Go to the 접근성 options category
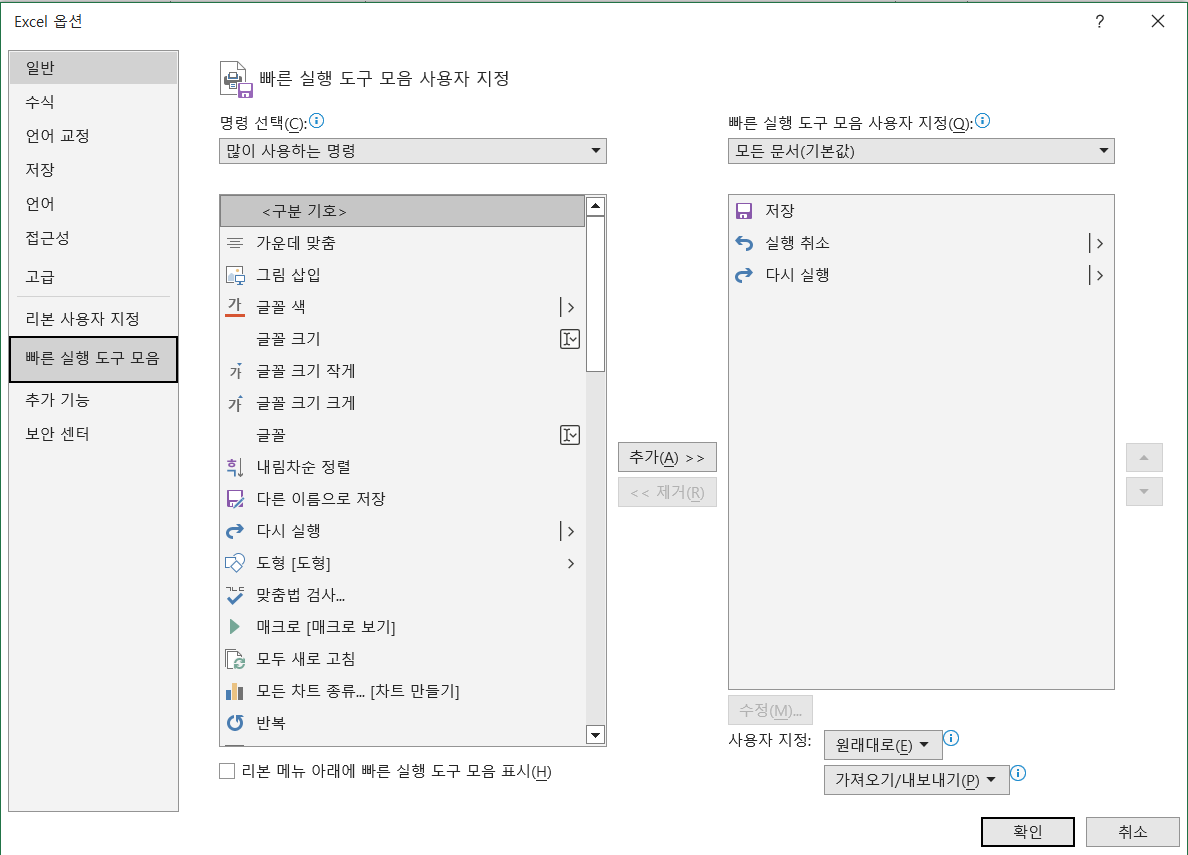The image size is (1188, 855). (94, 239)
